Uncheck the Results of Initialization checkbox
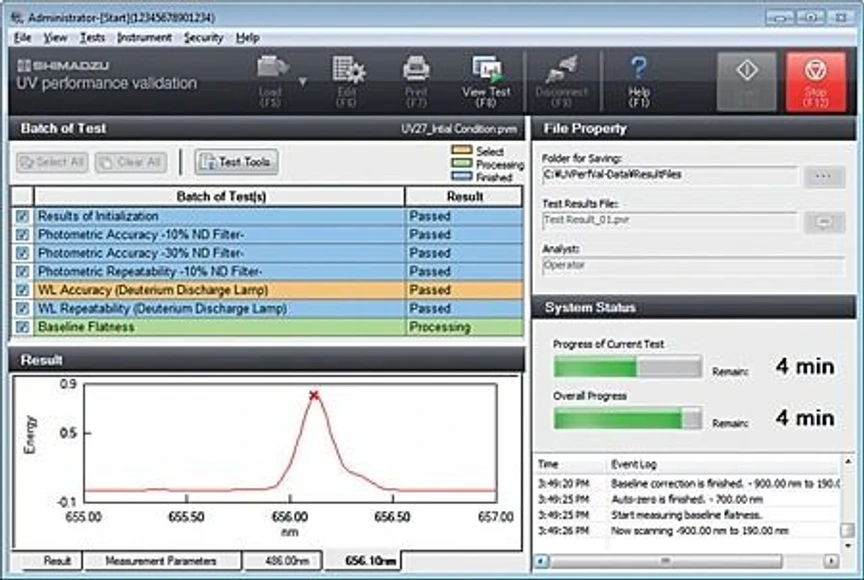 point(23,214)
